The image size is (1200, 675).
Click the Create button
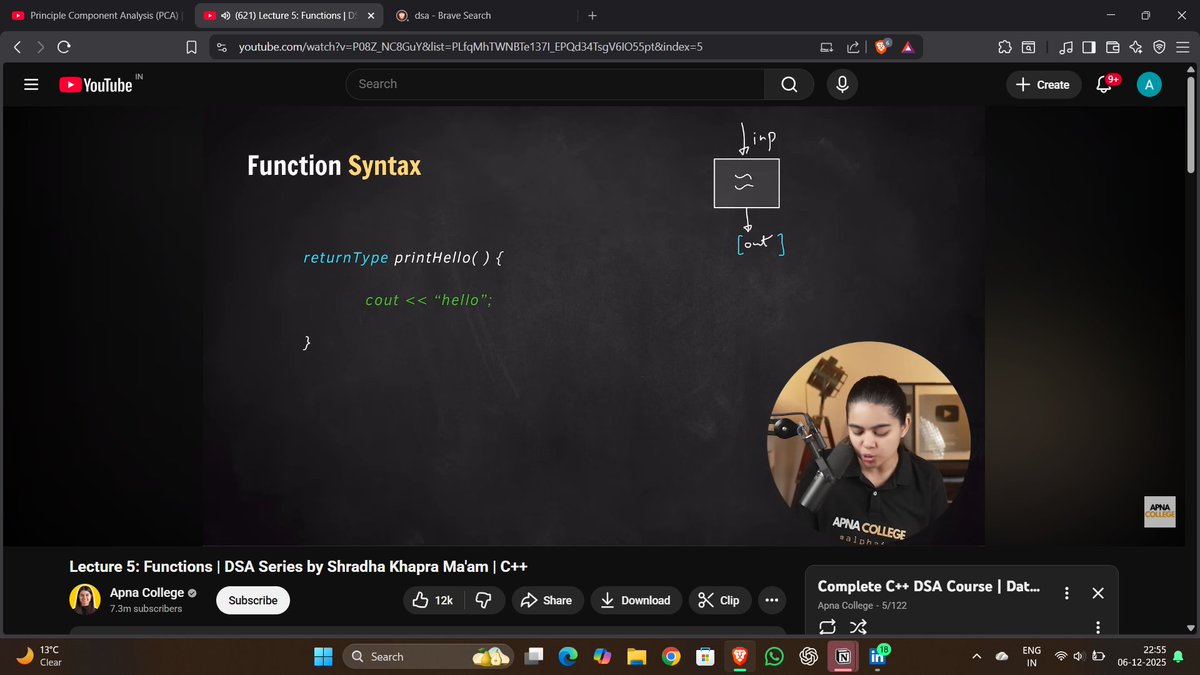click(x=1043, y=85)
